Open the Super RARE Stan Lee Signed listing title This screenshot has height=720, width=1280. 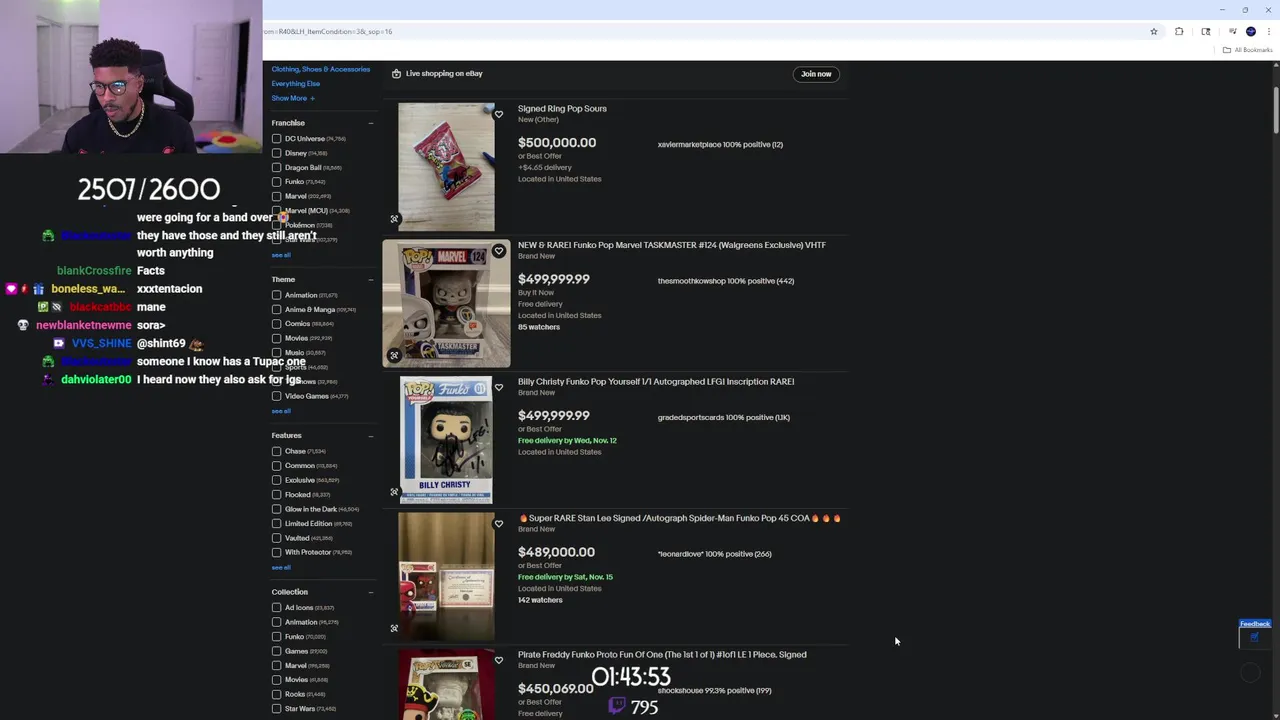679,518
